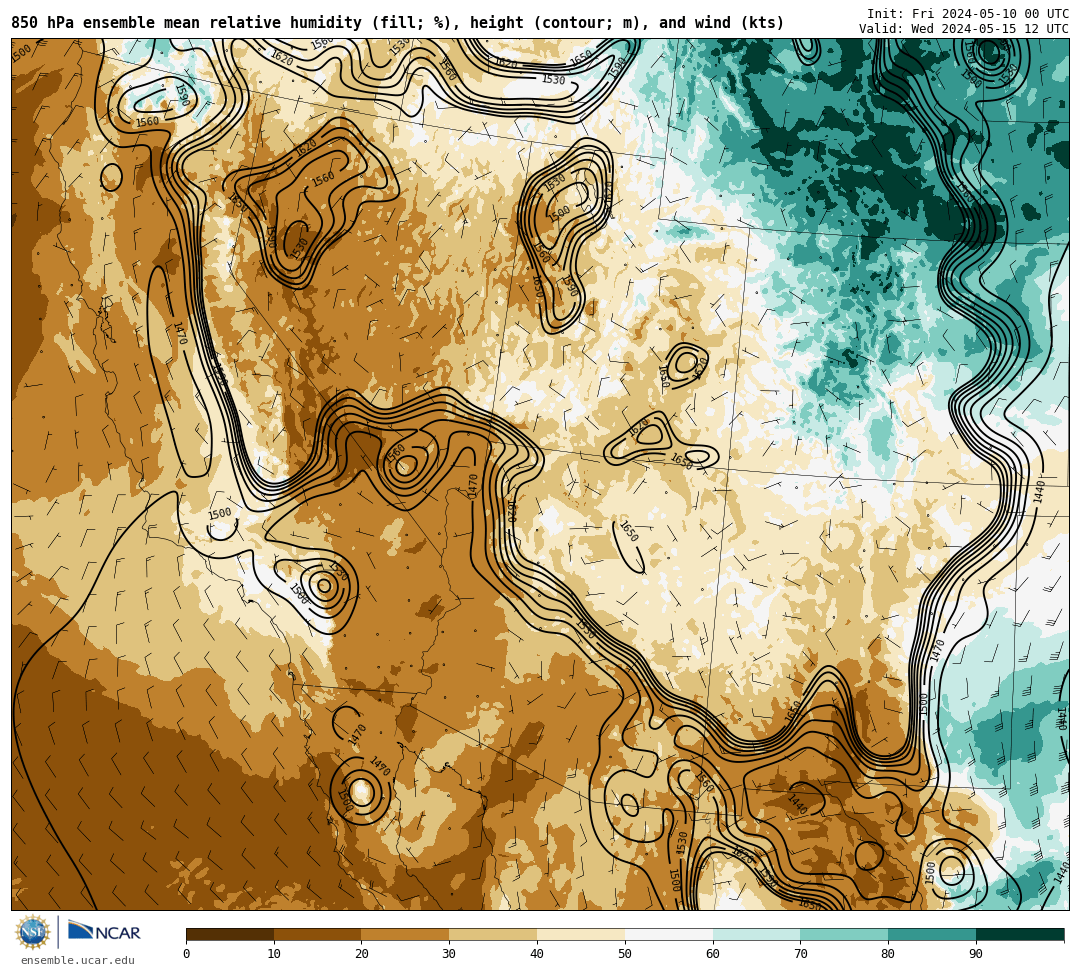Click the colorbar tick label 10
1080x973 pixels.
[274, 954]
